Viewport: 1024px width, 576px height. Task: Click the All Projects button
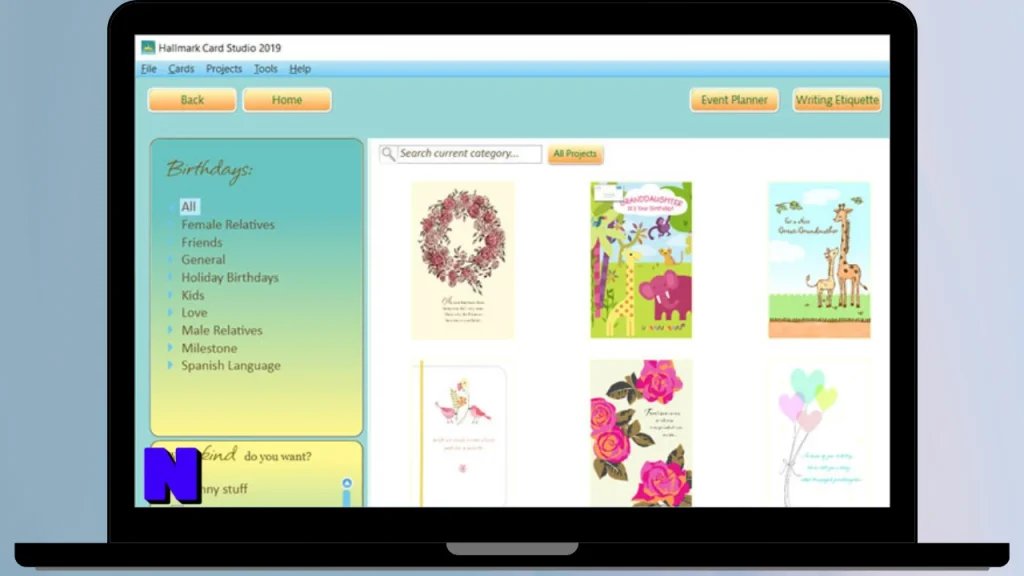pyautogui.click(x=575, y=154)
